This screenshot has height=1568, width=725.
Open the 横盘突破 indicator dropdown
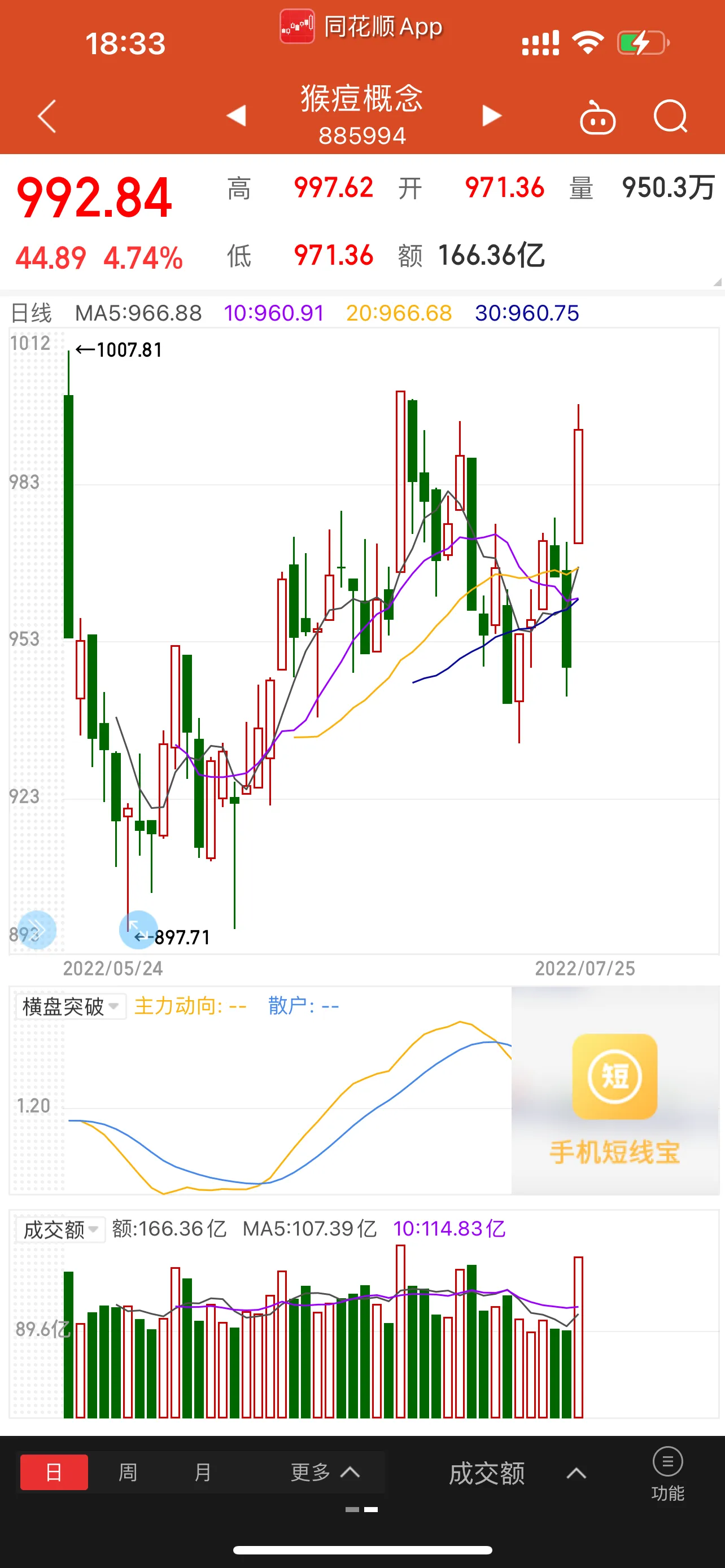tap(70, 1006)
